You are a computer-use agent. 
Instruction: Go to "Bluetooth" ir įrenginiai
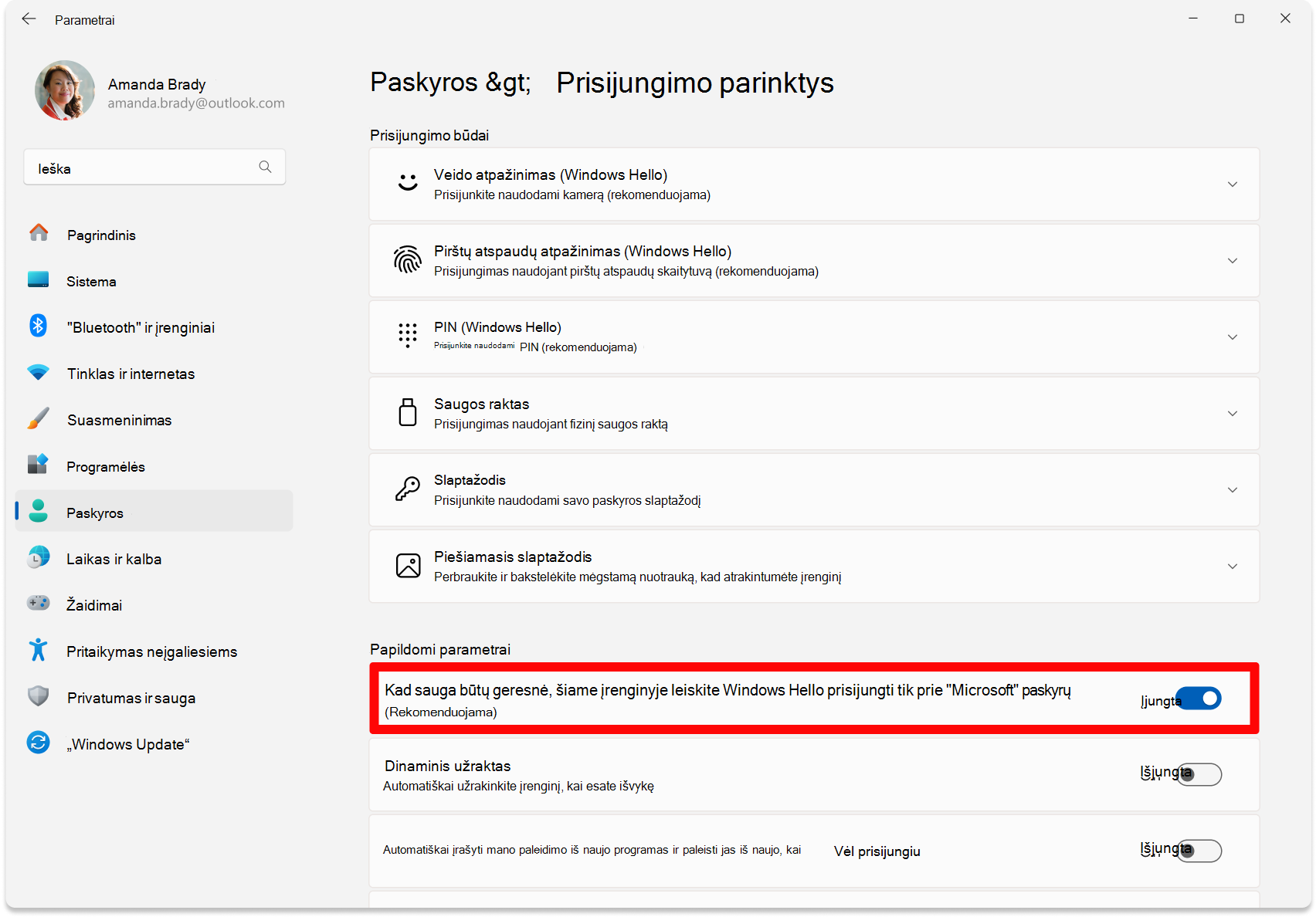[x=154, y=327]
